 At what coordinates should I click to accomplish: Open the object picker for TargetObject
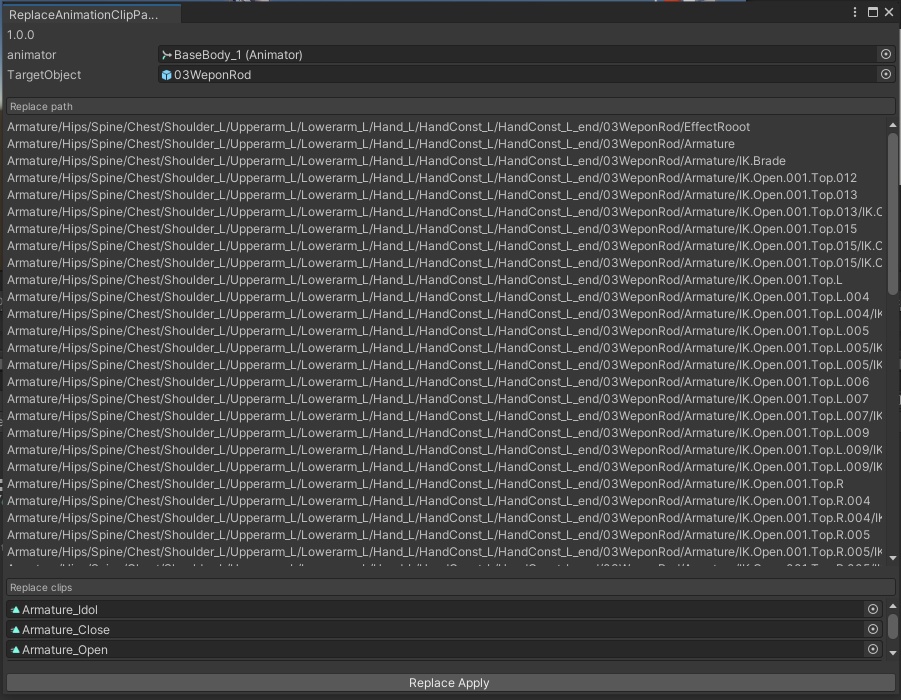point(885,74)
